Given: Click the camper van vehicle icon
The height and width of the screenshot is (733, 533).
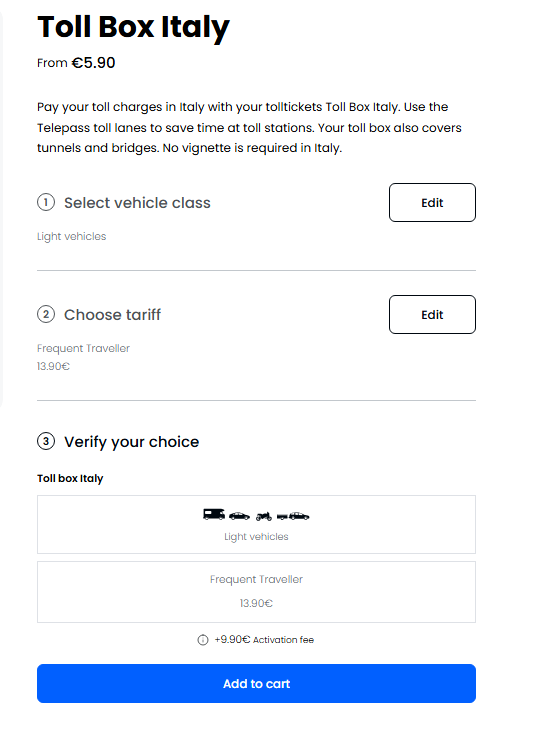Looking at the screenshot, I should click(214, 515).
